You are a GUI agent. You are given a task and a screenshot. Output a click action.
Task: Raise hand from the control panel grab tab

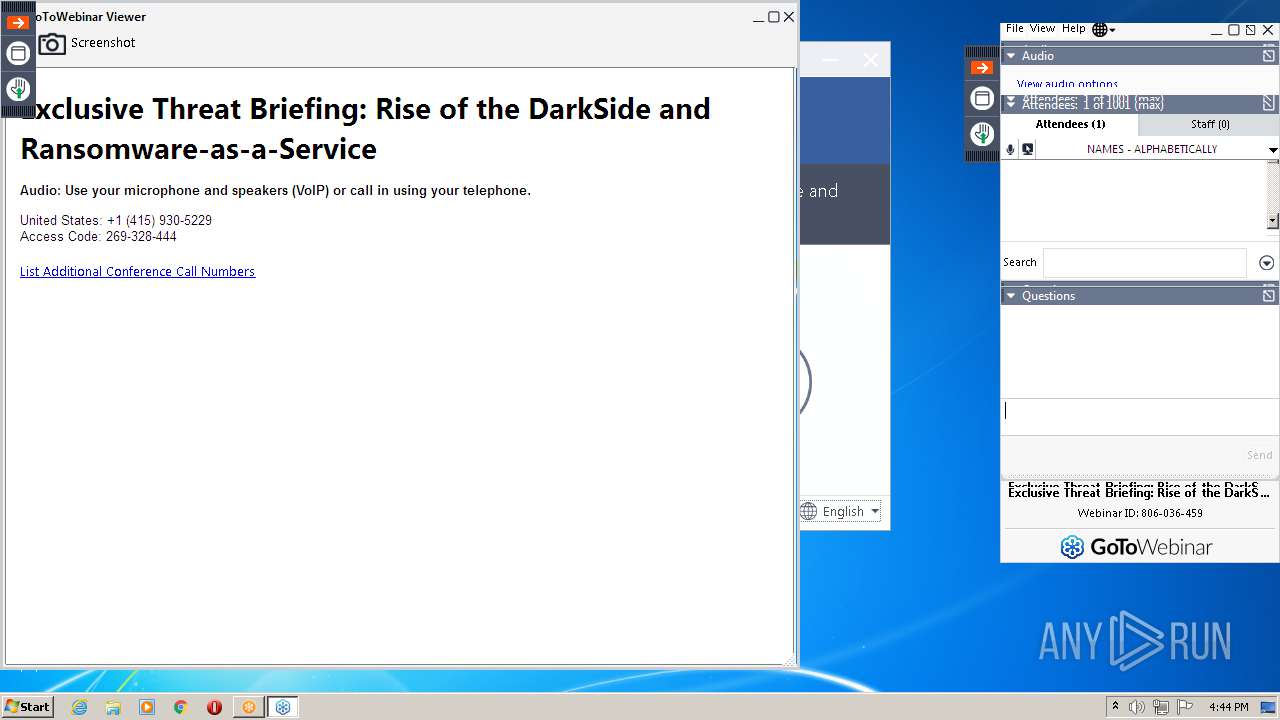coord(982,134)
